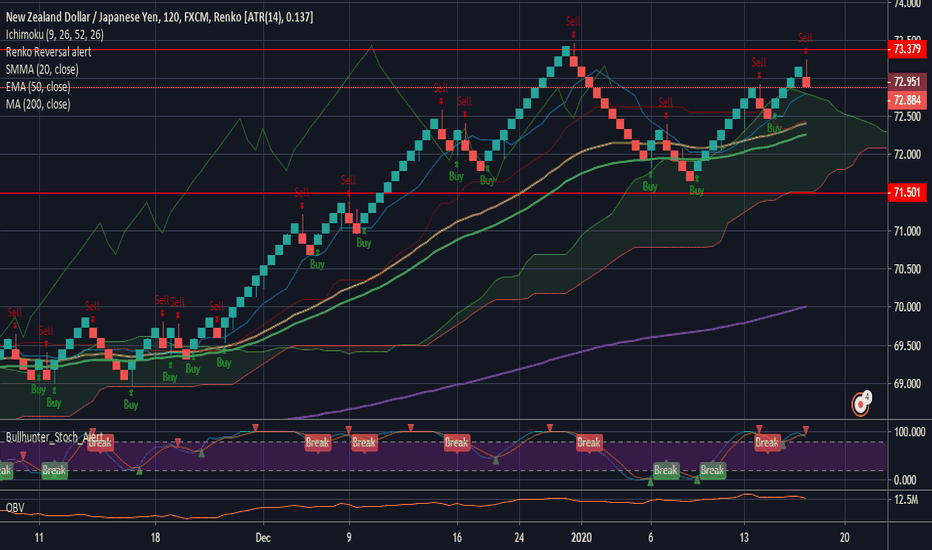Click the Sell marker at the chart's highest peak
The height and width of the screenshot is (550, 932).
point(572,21)
